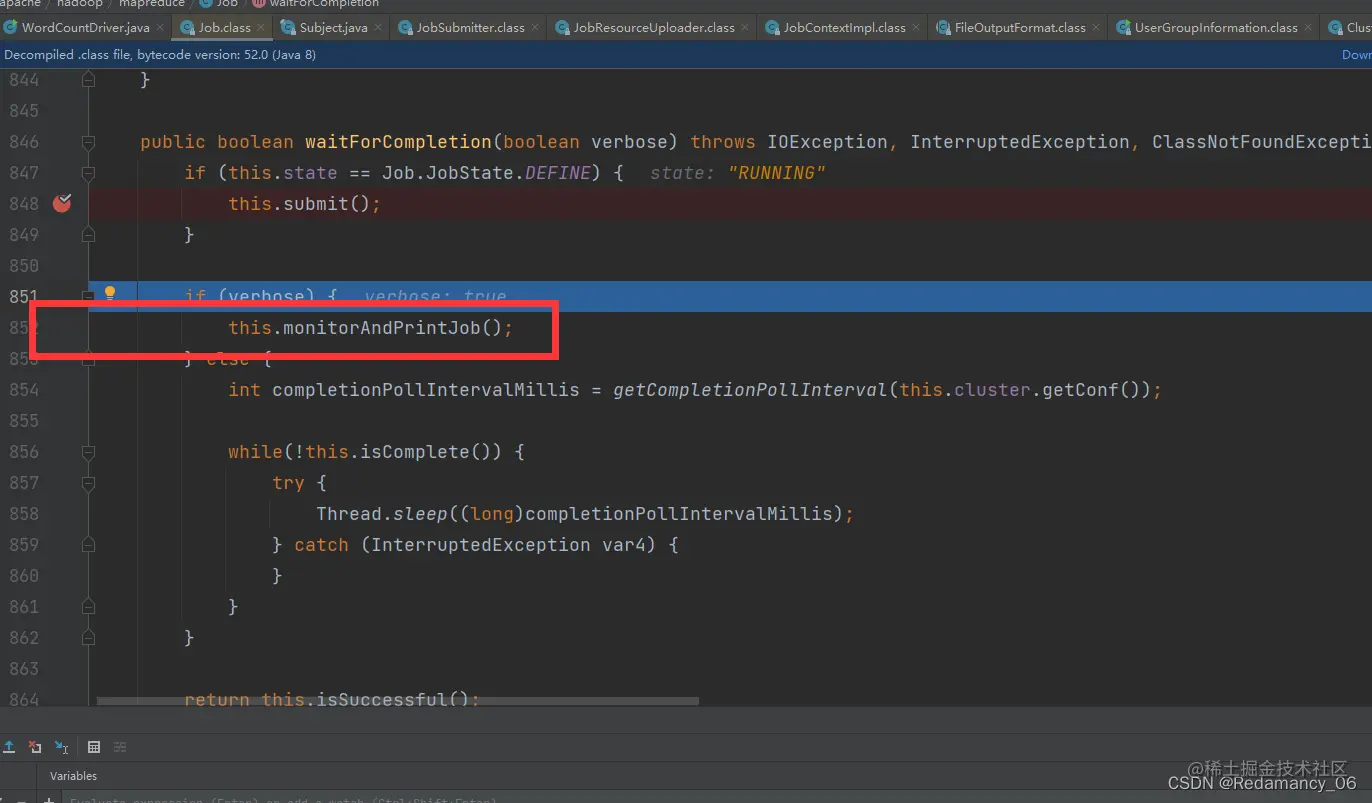This screenshot has height=803, width=1372.
Task: Click this.monitorAndPrintJob() on line 852
Action: [x=370, y=327]
